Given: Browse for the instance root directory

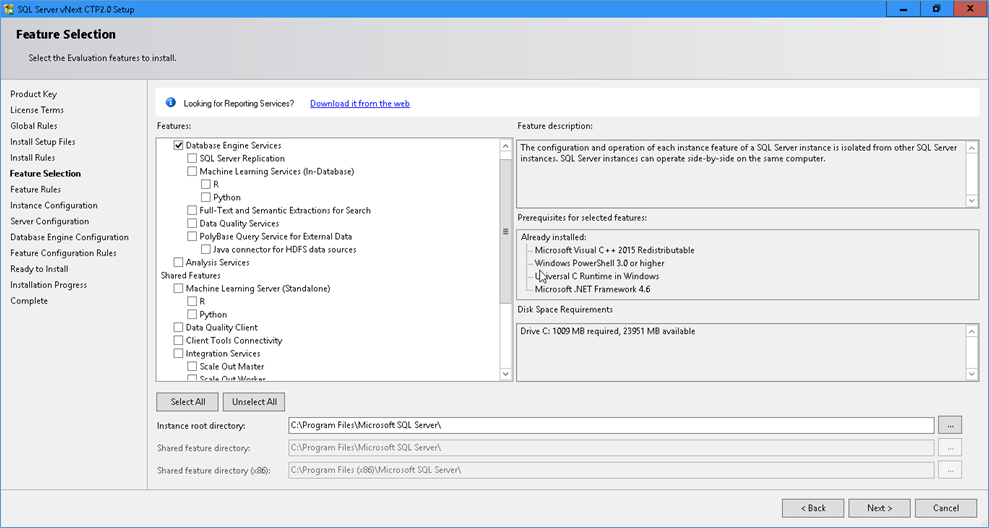Looking at the screenshot, I should (950, 425).
